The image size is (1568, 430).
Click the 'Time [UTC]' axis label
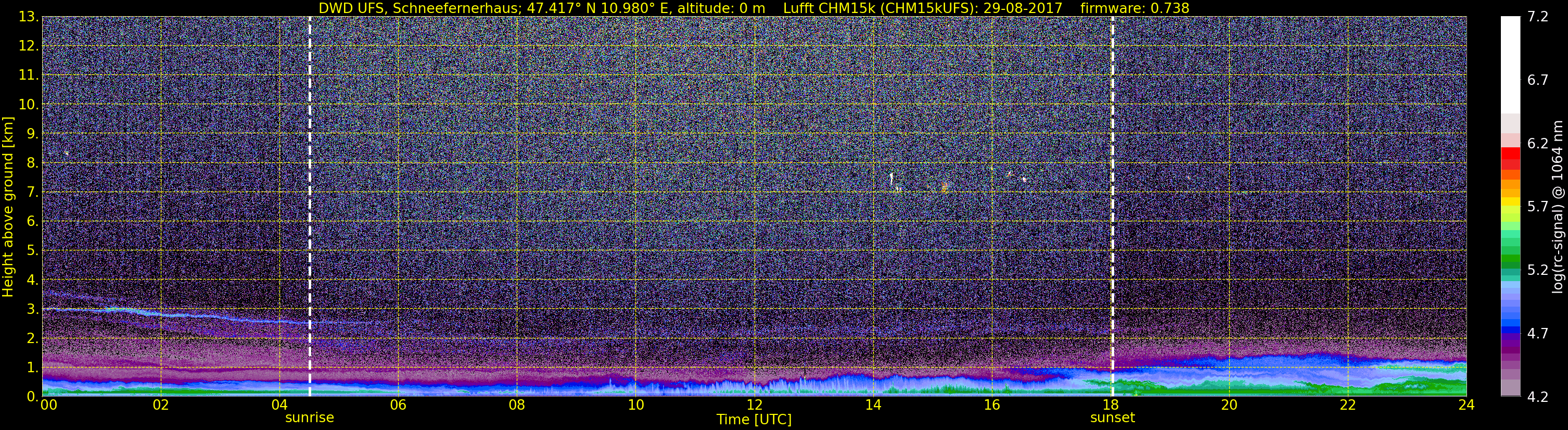pos(754,420)
